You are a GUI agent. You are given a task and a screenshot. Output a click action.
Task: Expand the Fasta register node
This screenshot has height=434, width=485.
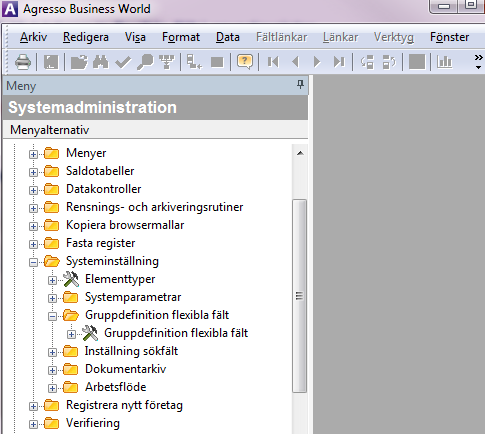coord(33,244)
